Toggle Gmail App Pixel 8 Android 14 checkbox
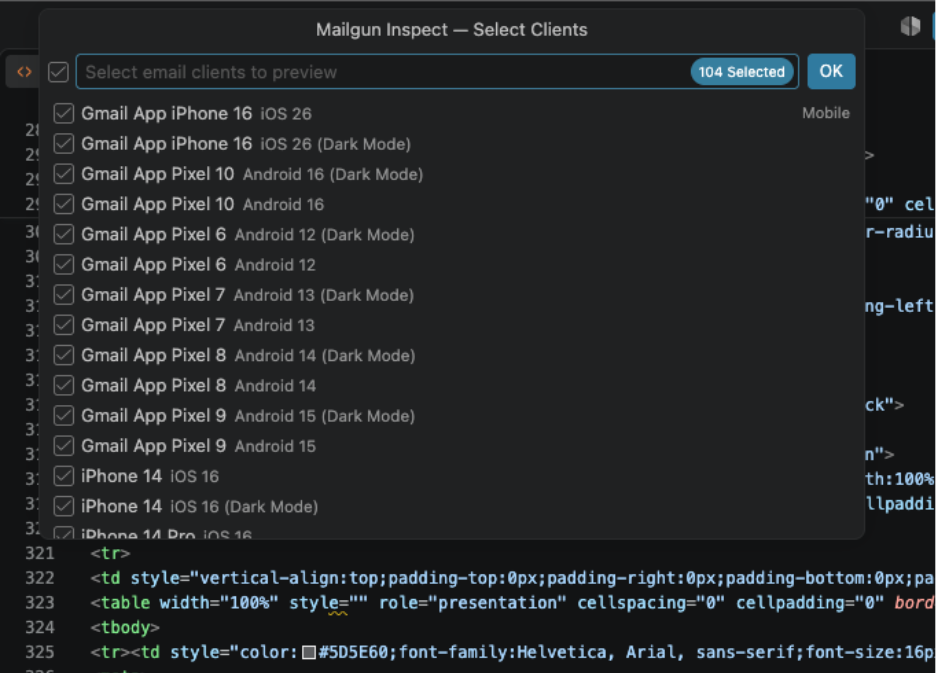This screenshot has height=673, width=936. click(x=64, y=385)
